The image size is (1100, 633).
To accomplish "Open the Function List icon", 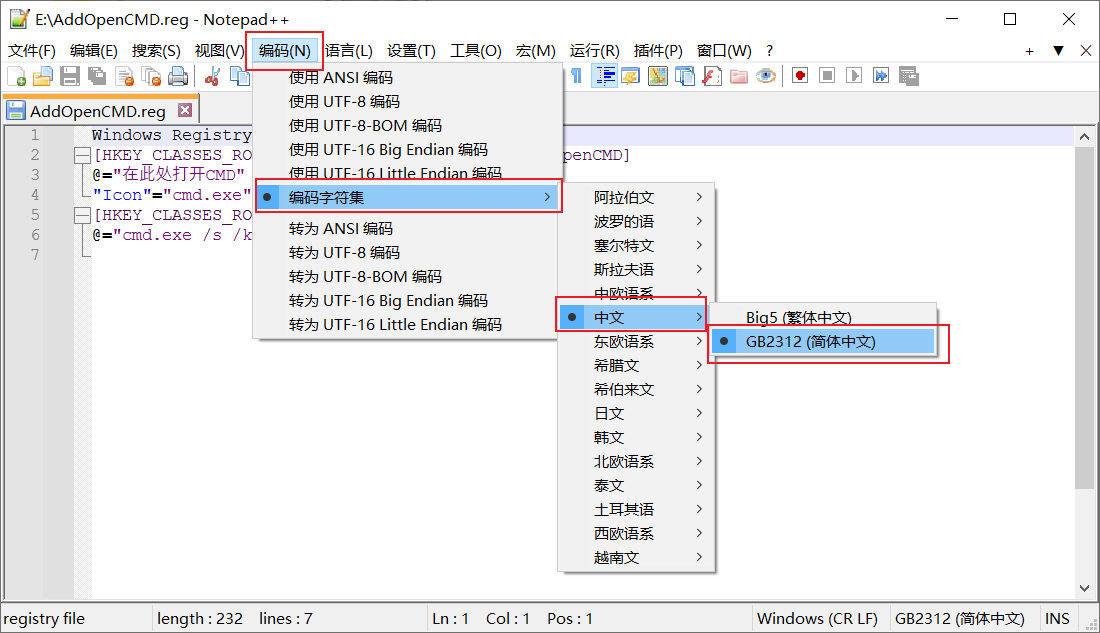I will tap(711, 76).
